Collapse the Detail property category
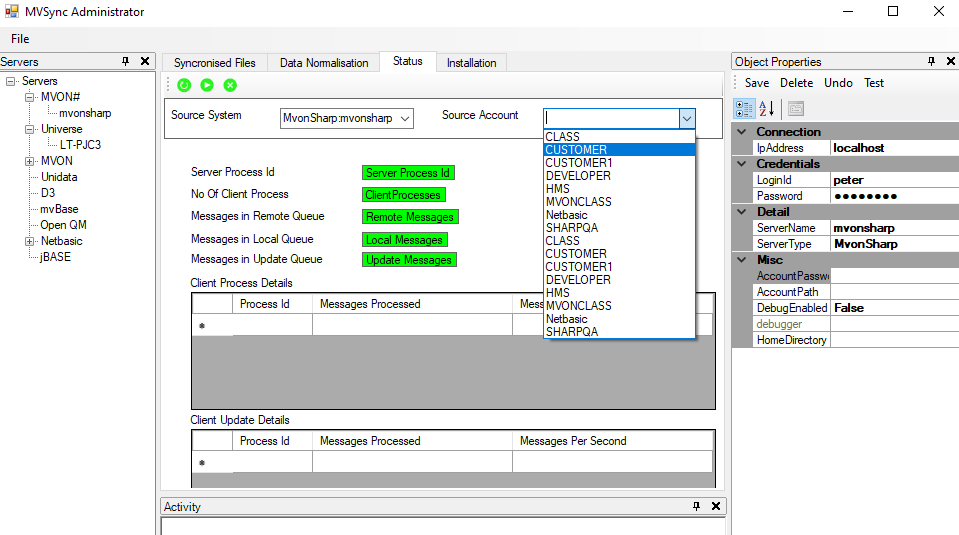959x535 pixels. (742, 212)
